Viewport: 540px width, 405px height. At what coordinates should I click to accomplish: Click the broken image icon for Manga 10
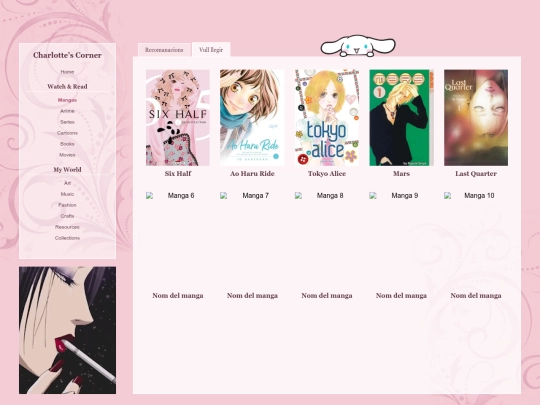[x=448, y=196]
